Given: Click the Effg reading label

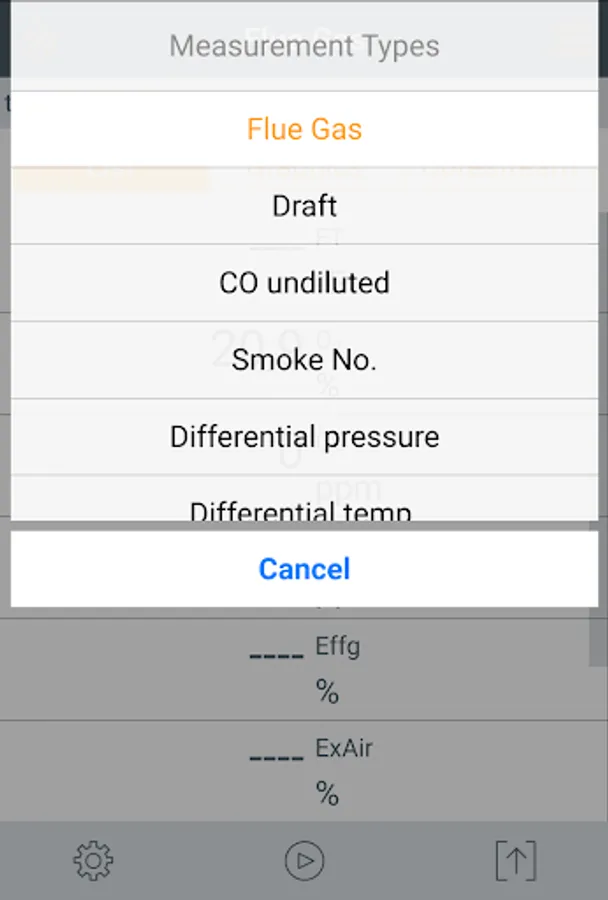Looking at the screenshot, I should pos(337,646).
